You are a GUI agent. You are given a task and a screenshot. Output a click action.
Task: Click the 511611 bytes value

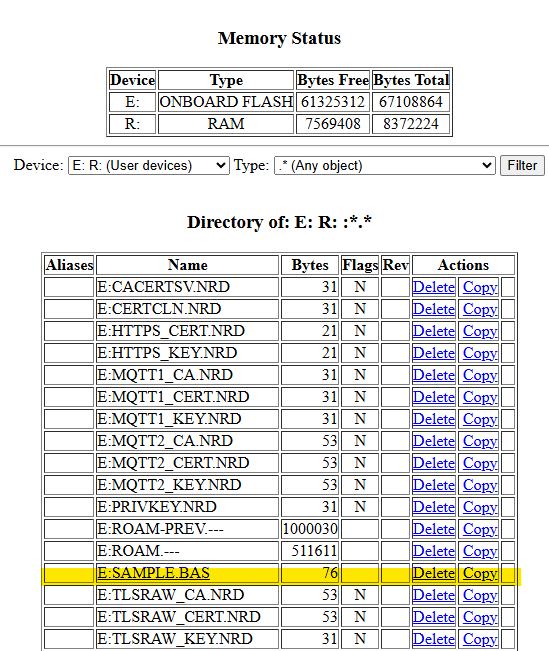(314, 551)
